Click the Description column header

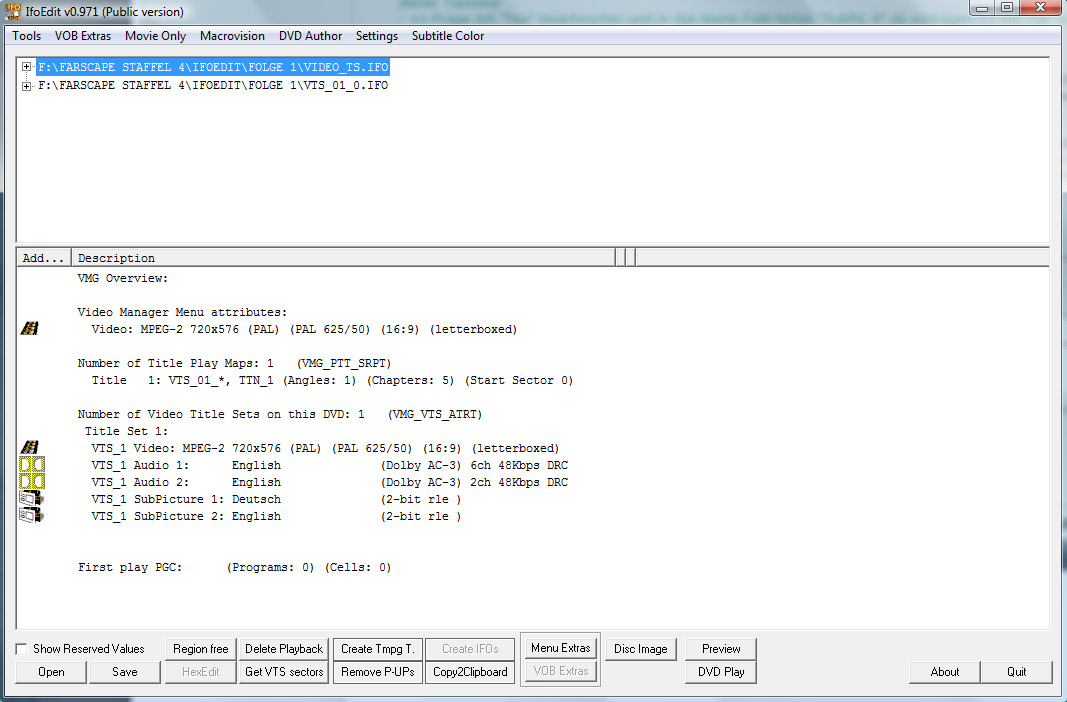[343, 258]
